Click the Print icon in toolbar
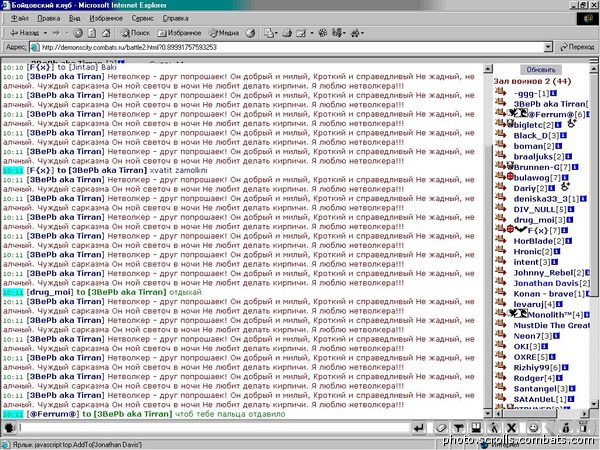 287,33
